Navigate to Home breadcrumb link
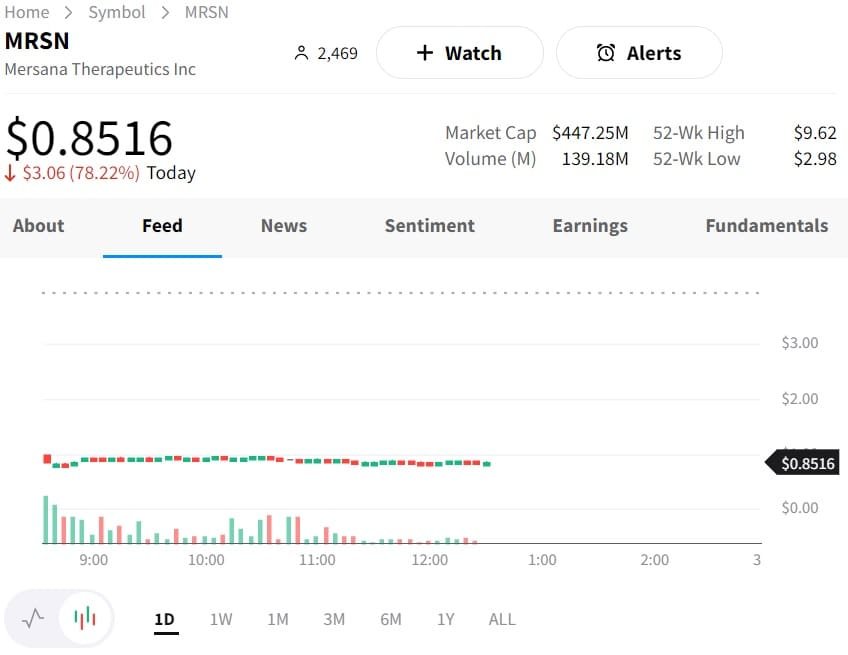Viewport: 848px width, 655px height. [27, 12]
